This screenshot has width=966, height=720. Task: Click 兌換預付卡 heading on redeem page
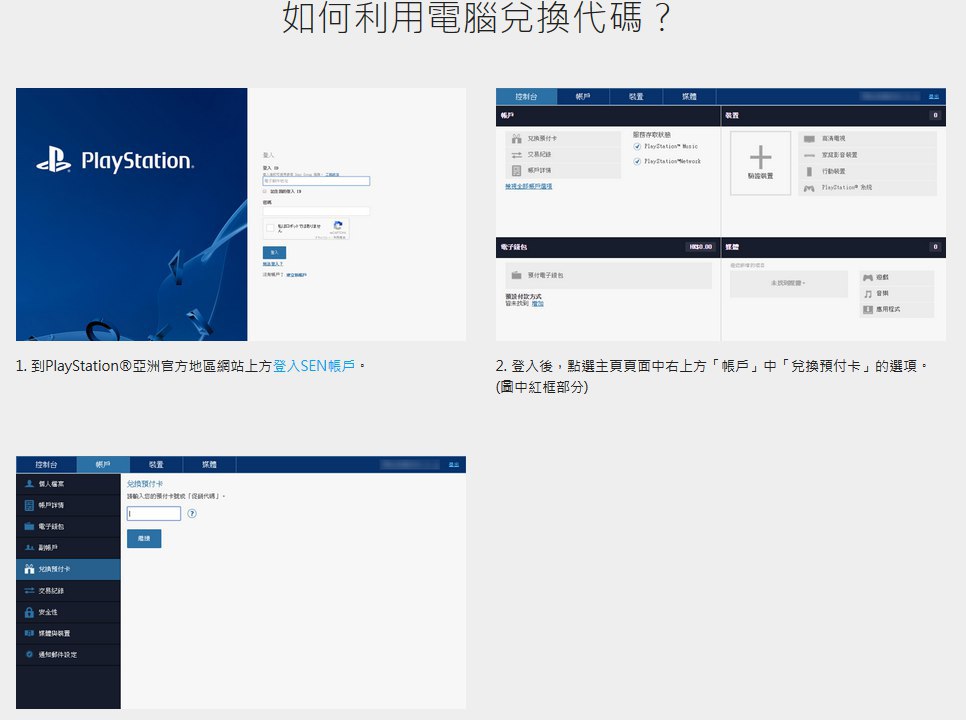[145, 484]
